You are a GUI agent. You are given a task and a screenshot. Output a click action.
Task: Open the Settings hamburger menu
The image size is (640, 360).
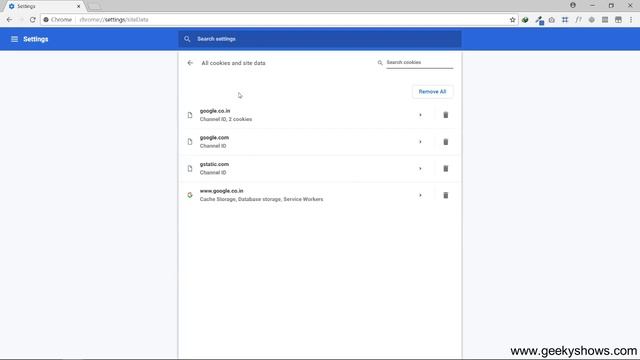point(14,39)
